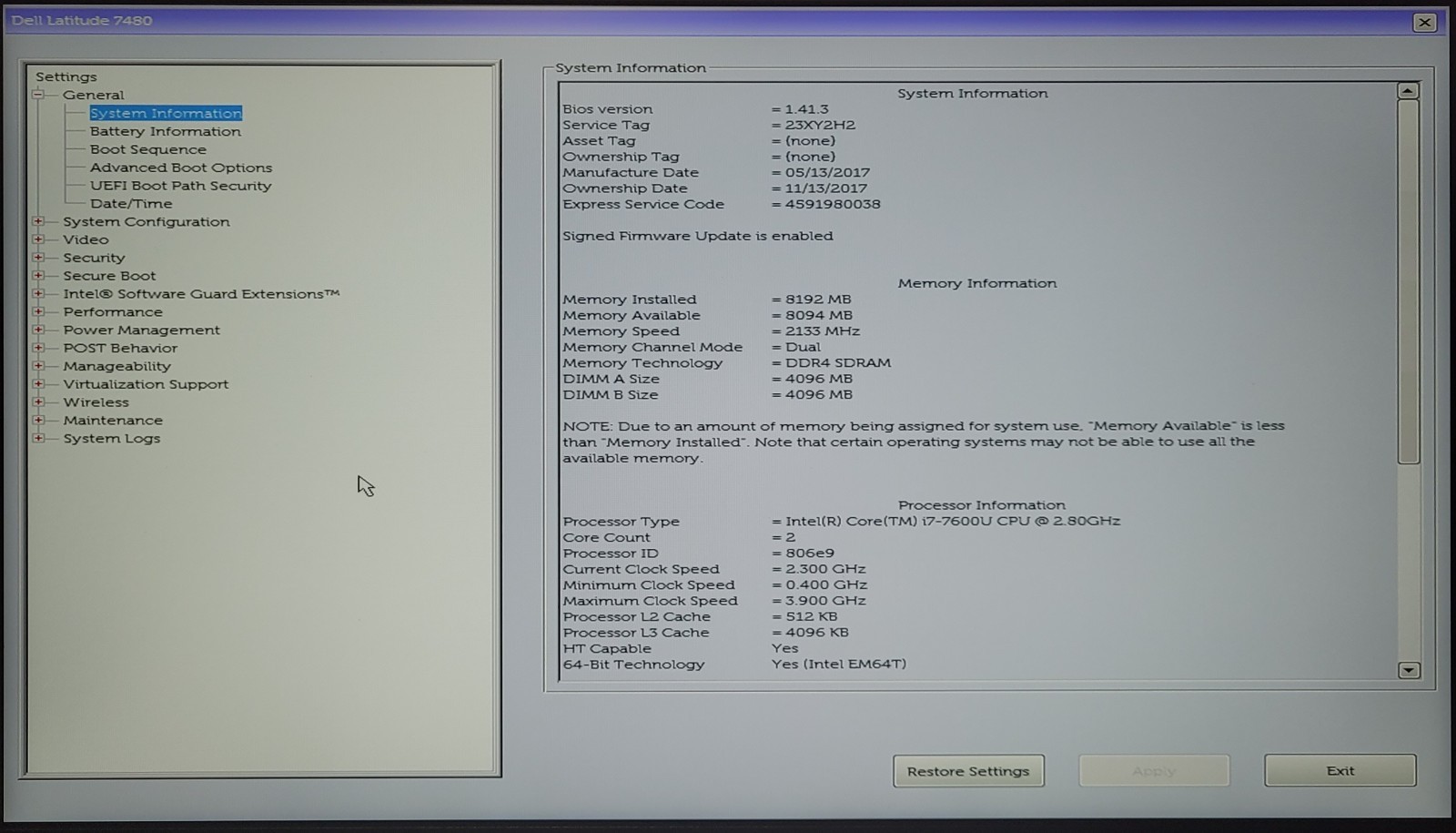Screen dimensions: 1456x833
Task: Click the Restore Settings button
Action: tap(968, 771)
